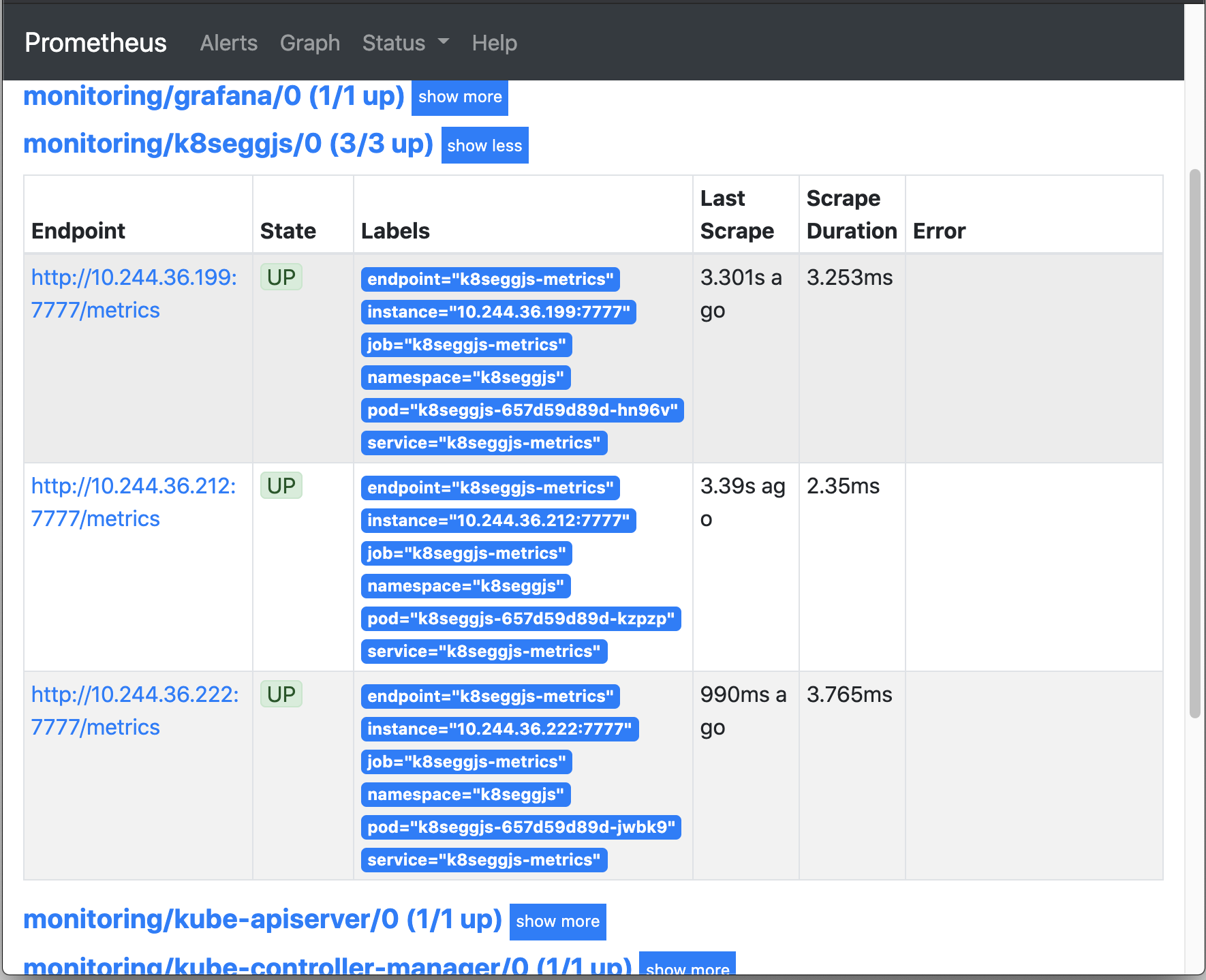Click service label in 10.244.36.212 row

[x=484, y=652]
